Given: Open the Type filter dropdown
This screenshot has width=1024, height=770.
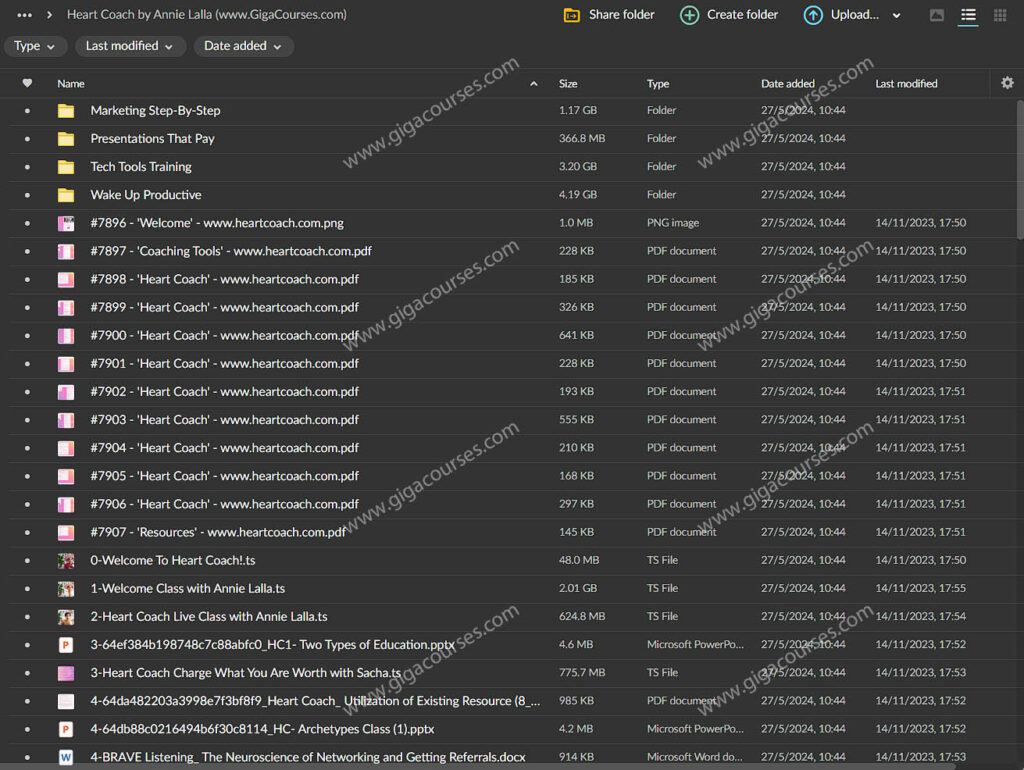Looking at the screenshot, I should [35, 46].
